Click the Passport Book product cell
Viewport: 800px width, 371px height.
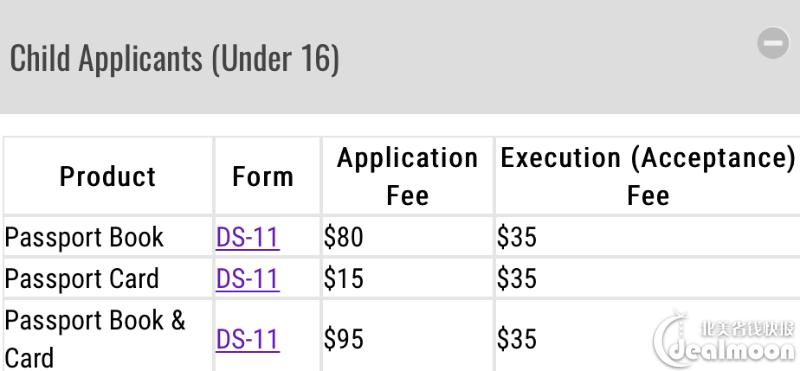click(x=108, y=237)
